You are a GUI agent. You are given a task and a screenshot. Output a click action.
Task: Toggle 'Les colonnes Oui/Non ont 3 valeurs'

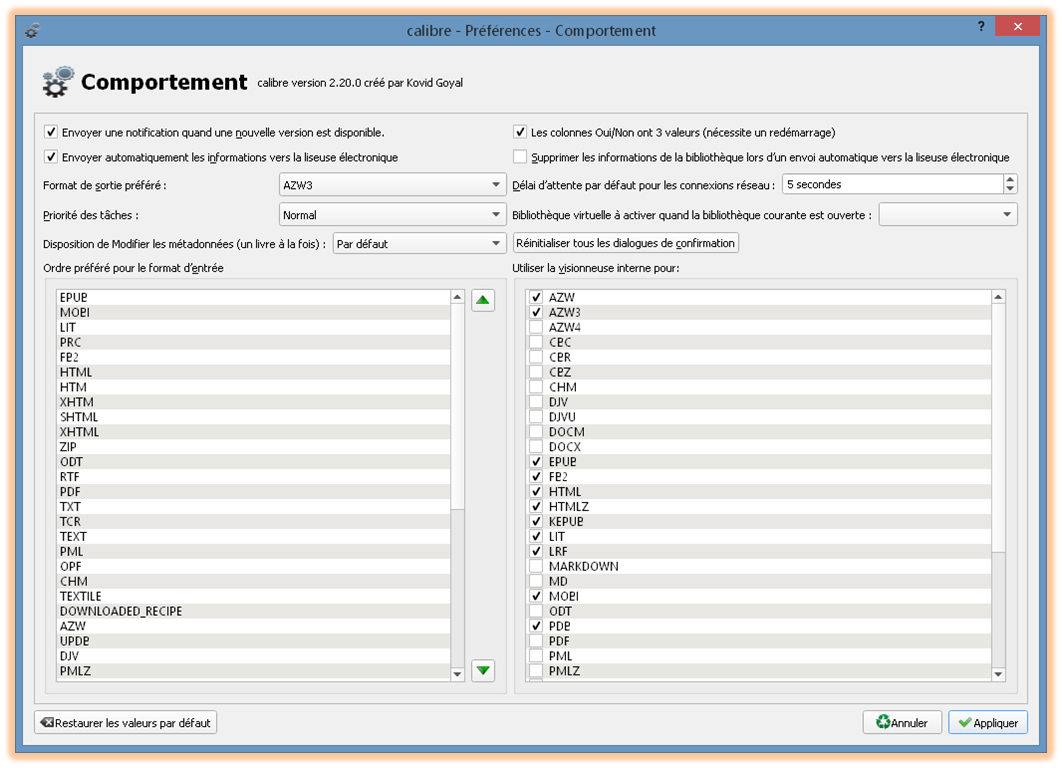(x=519, y=132)
